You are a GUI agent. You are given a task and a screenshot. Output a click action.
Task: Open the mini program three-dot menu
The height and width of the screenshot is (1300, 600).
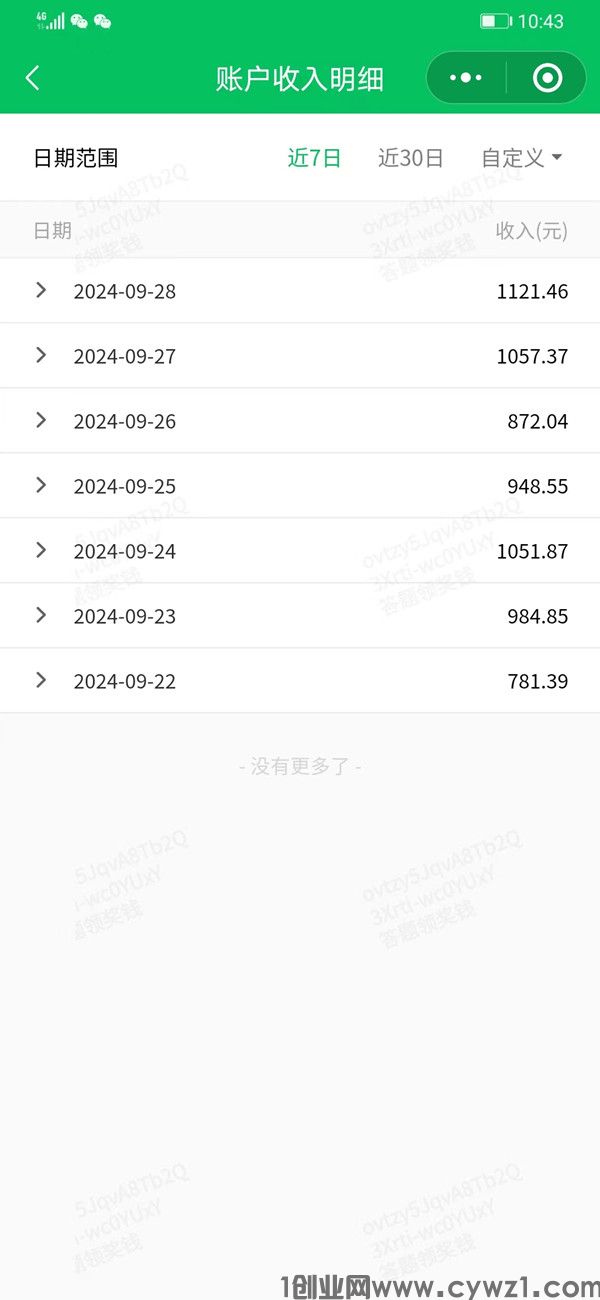click(x=466, y=78)
